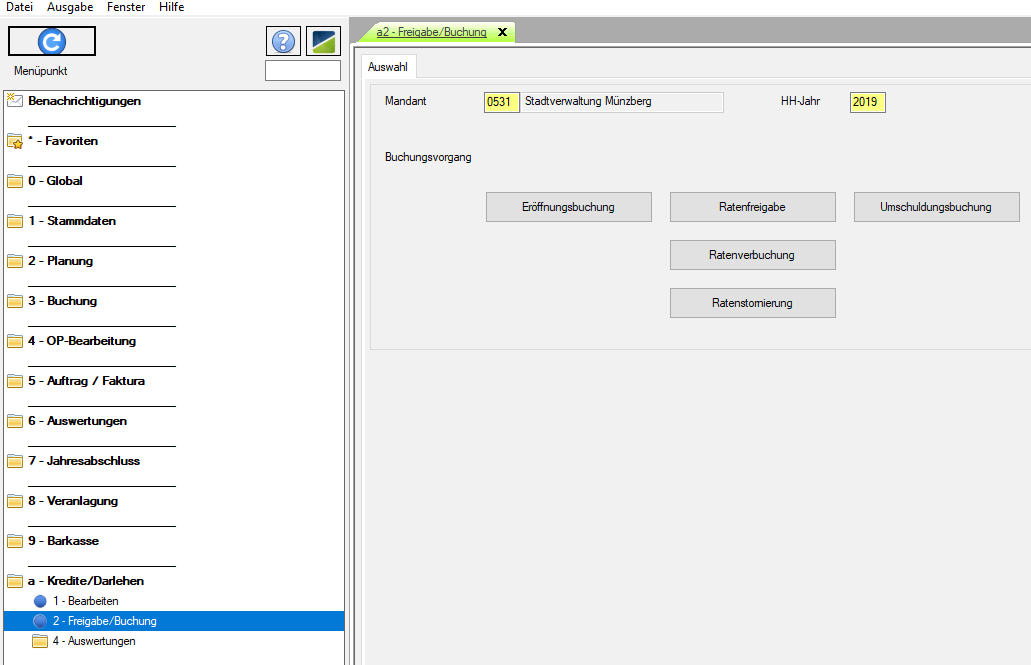
Task: Select the Auswahl tab
Action: [x=388, y=67]
